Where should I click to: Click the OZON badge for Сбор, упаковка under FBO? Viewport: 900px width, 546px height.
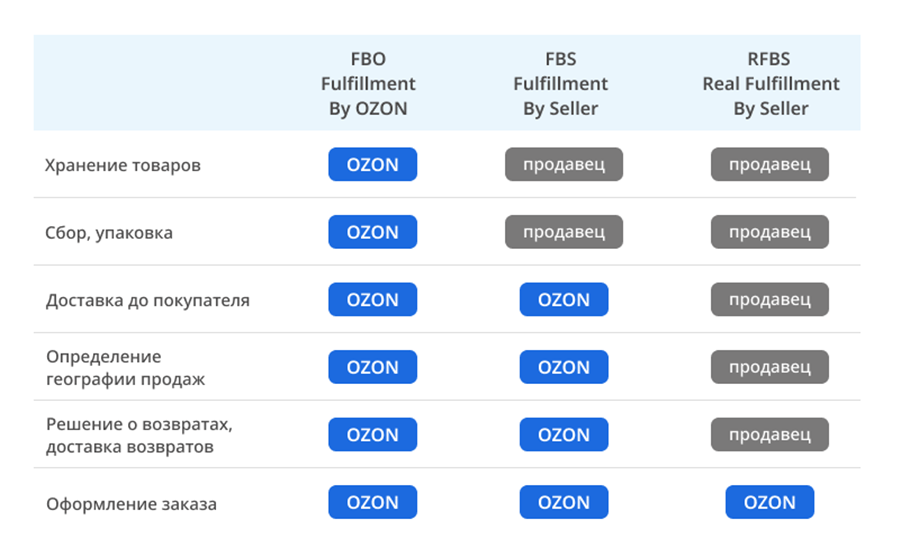click(373, 232)
